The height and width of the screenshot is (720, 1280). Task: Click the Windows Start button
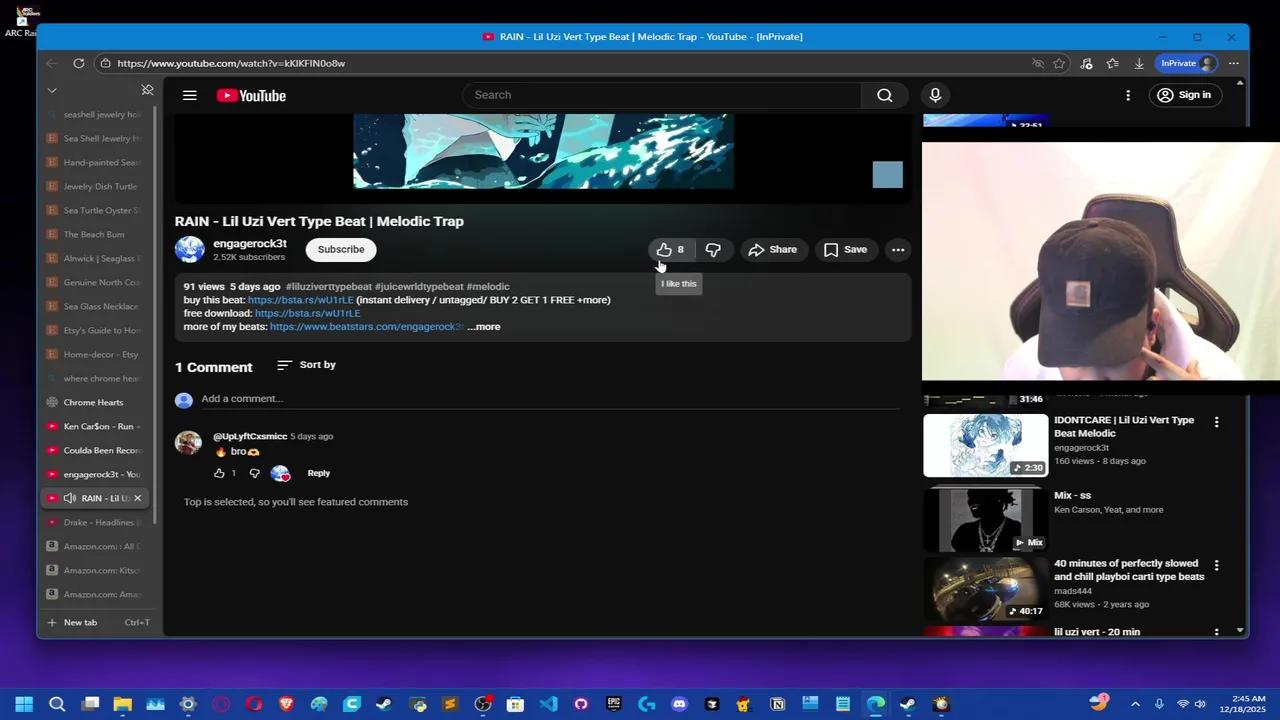(x=24, y=704)
